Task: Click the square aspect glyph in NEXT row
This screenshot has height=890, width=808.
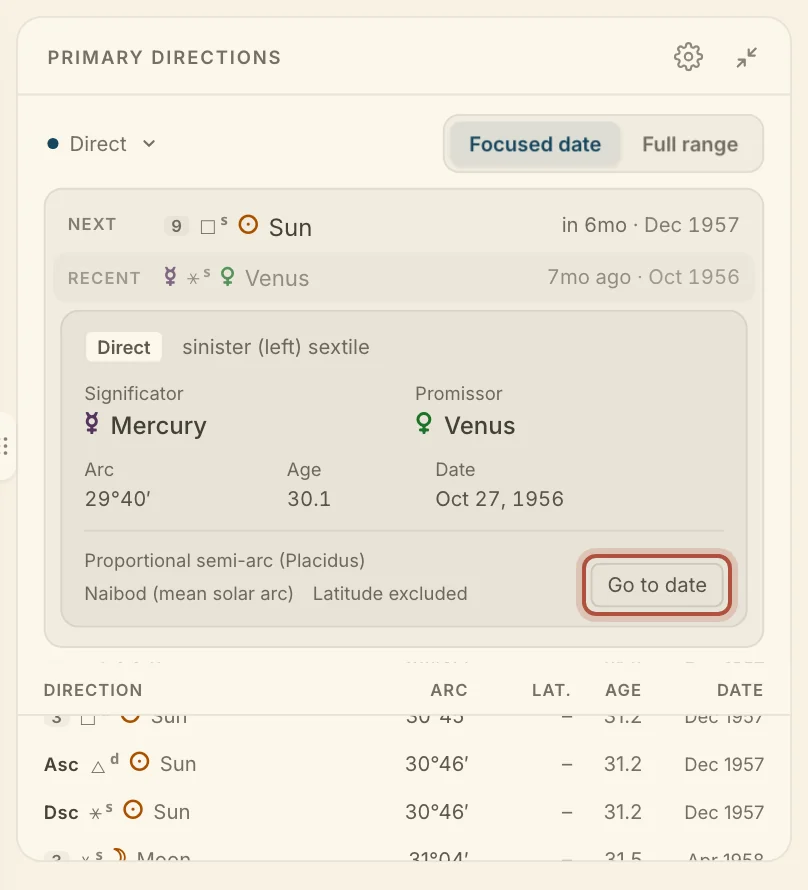Action: point(208,227)
